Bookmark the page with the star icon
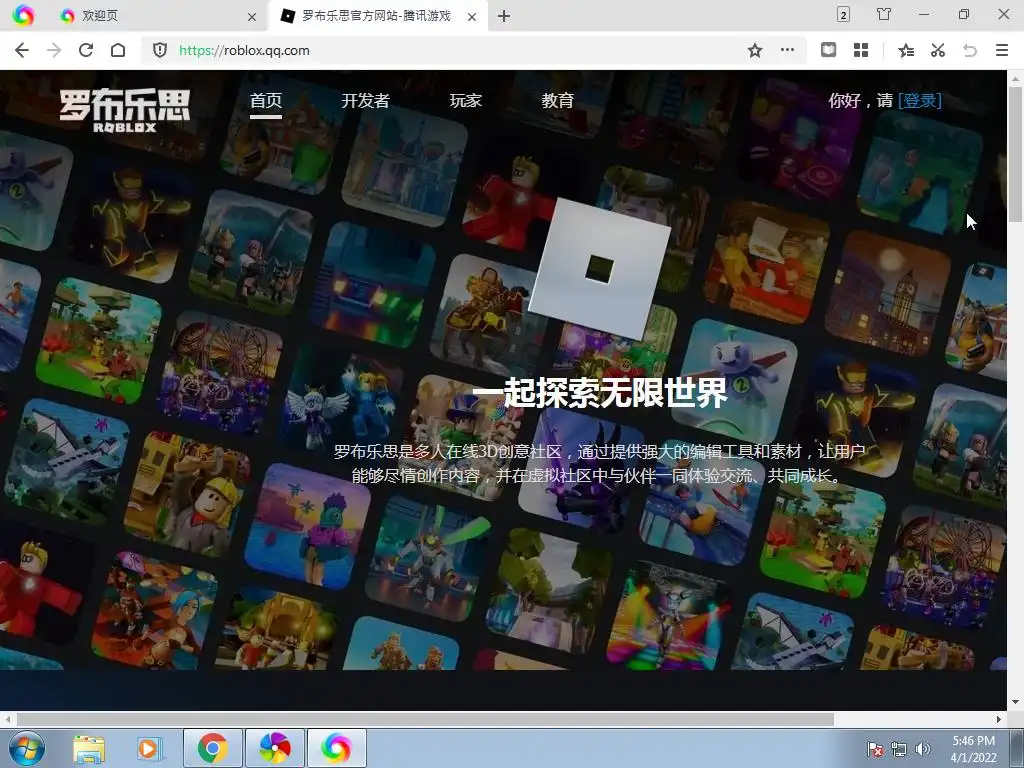Viewport: 1024px width, 768px height. 755,50
